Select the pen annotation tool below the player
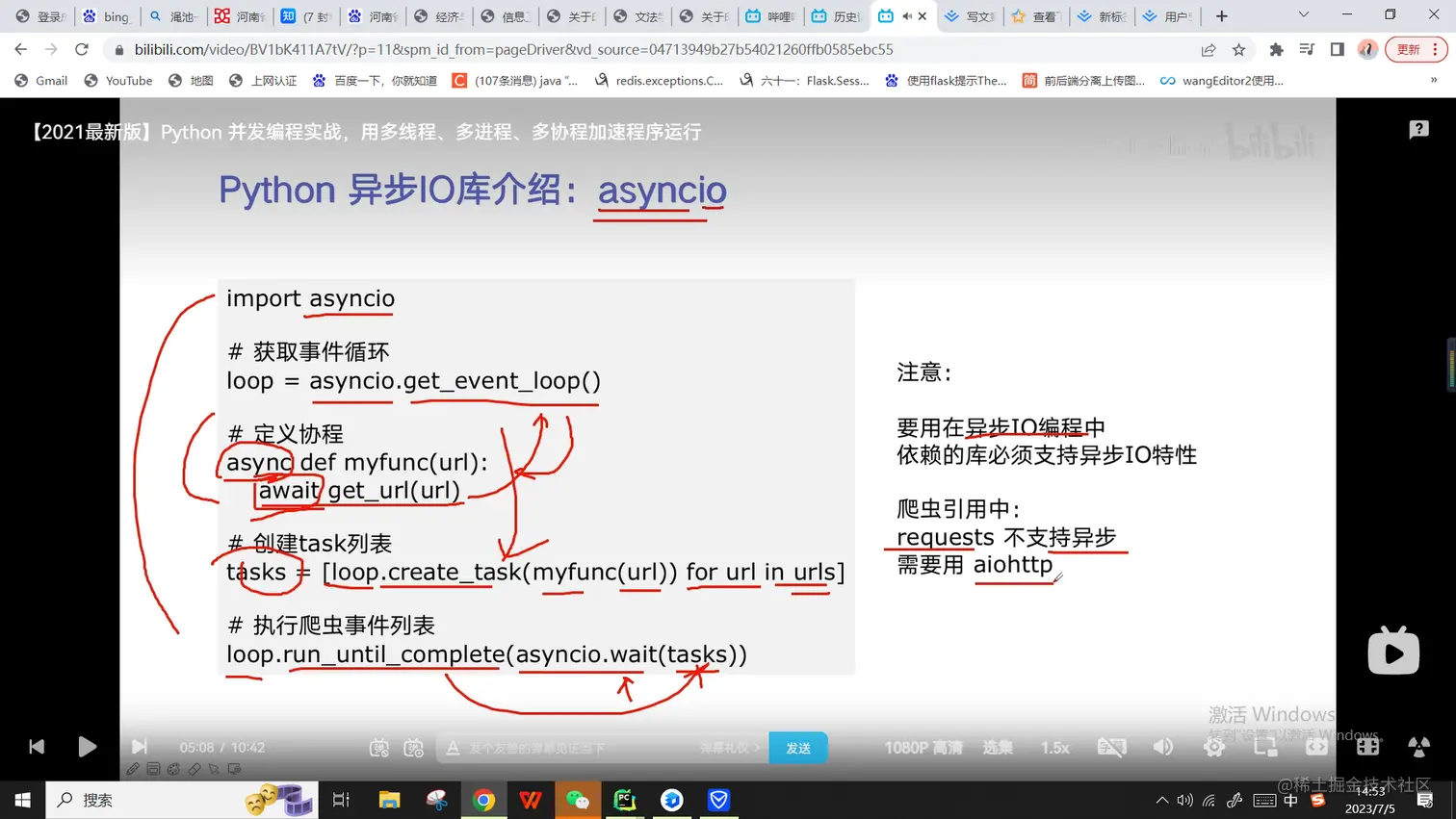This screenshot has height=819, width=1456. tap(133, 769)
